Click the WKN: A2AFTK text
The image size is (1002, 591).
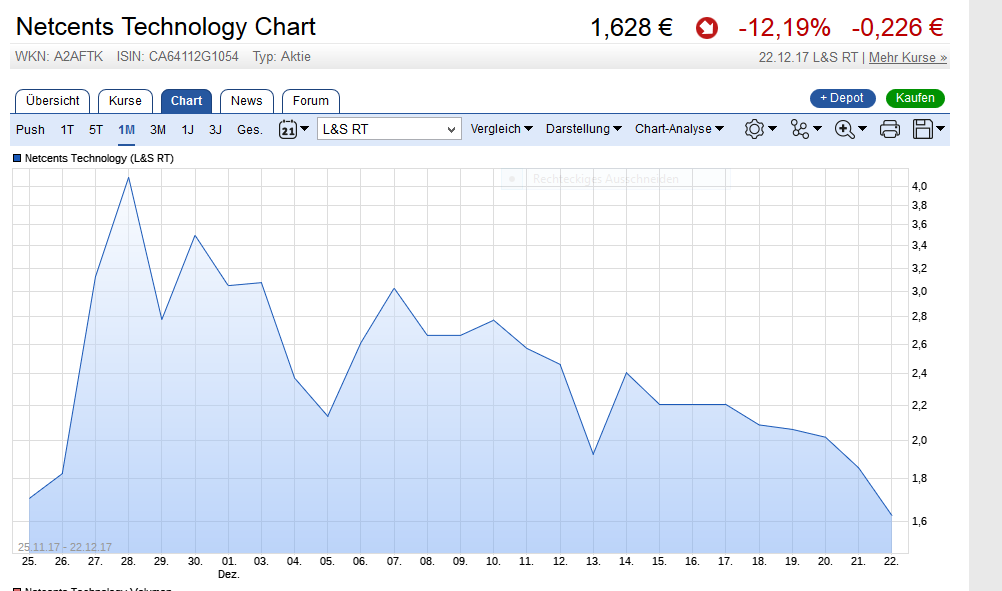click(59, 56)
